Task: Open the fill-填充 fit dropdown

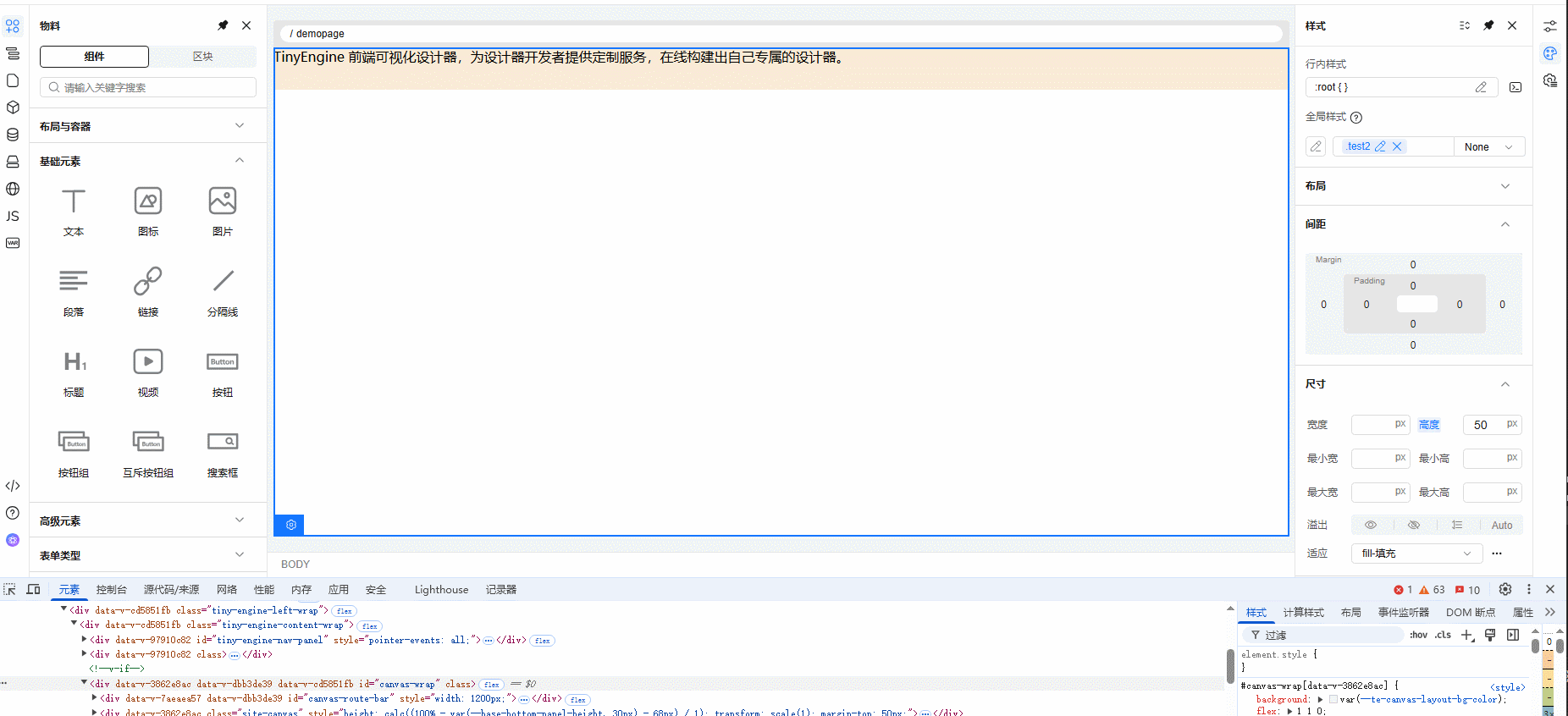Action: click(1416, 554)
